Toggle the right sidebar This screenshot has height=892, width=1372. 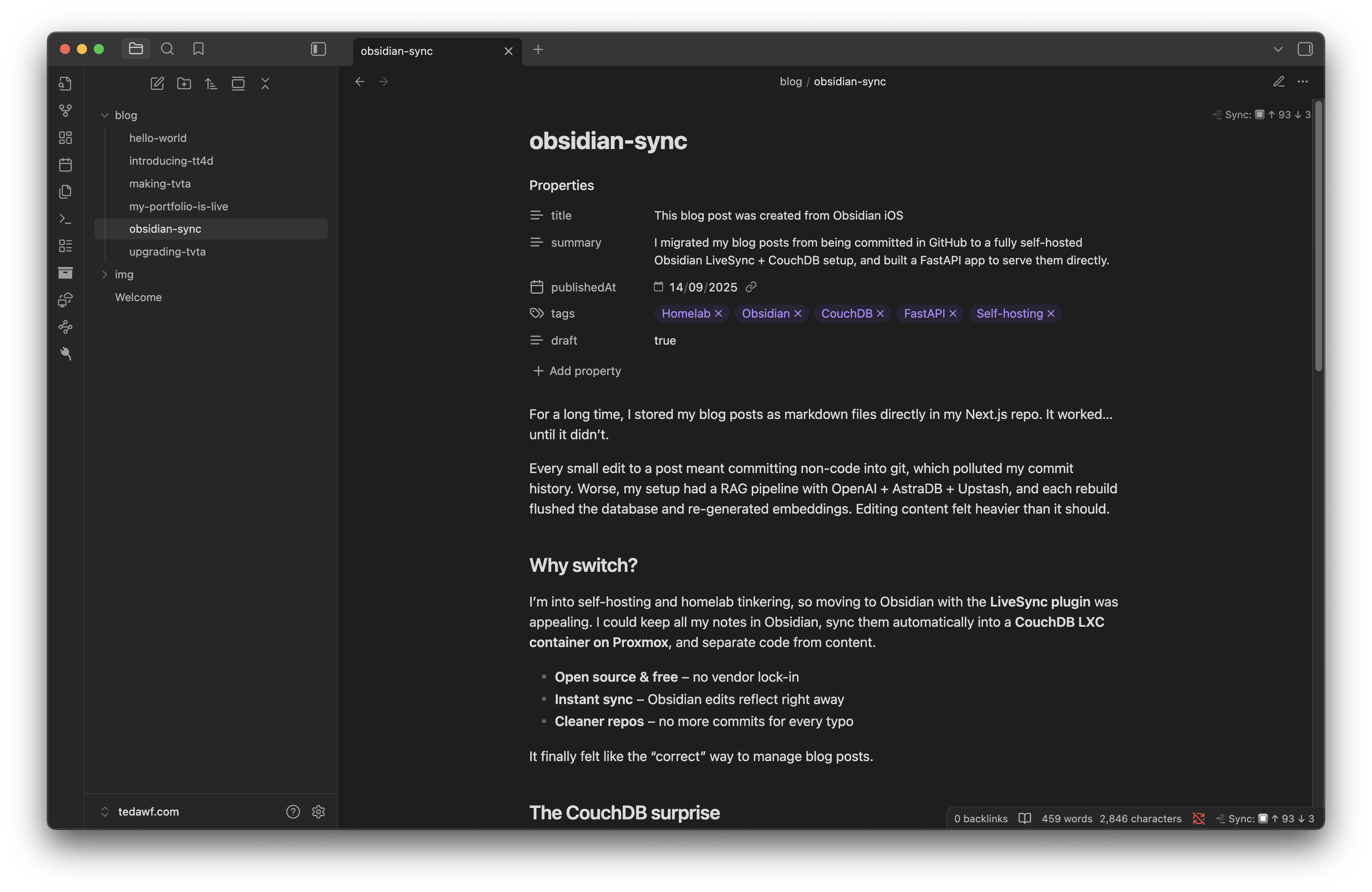[1304, 49]
